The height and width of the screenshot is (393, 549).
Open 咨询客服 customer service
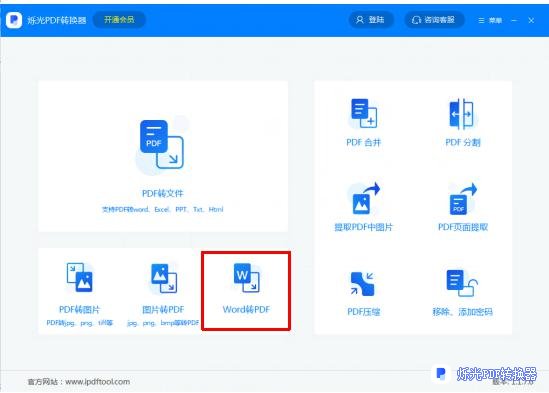[x=434, y=20]
